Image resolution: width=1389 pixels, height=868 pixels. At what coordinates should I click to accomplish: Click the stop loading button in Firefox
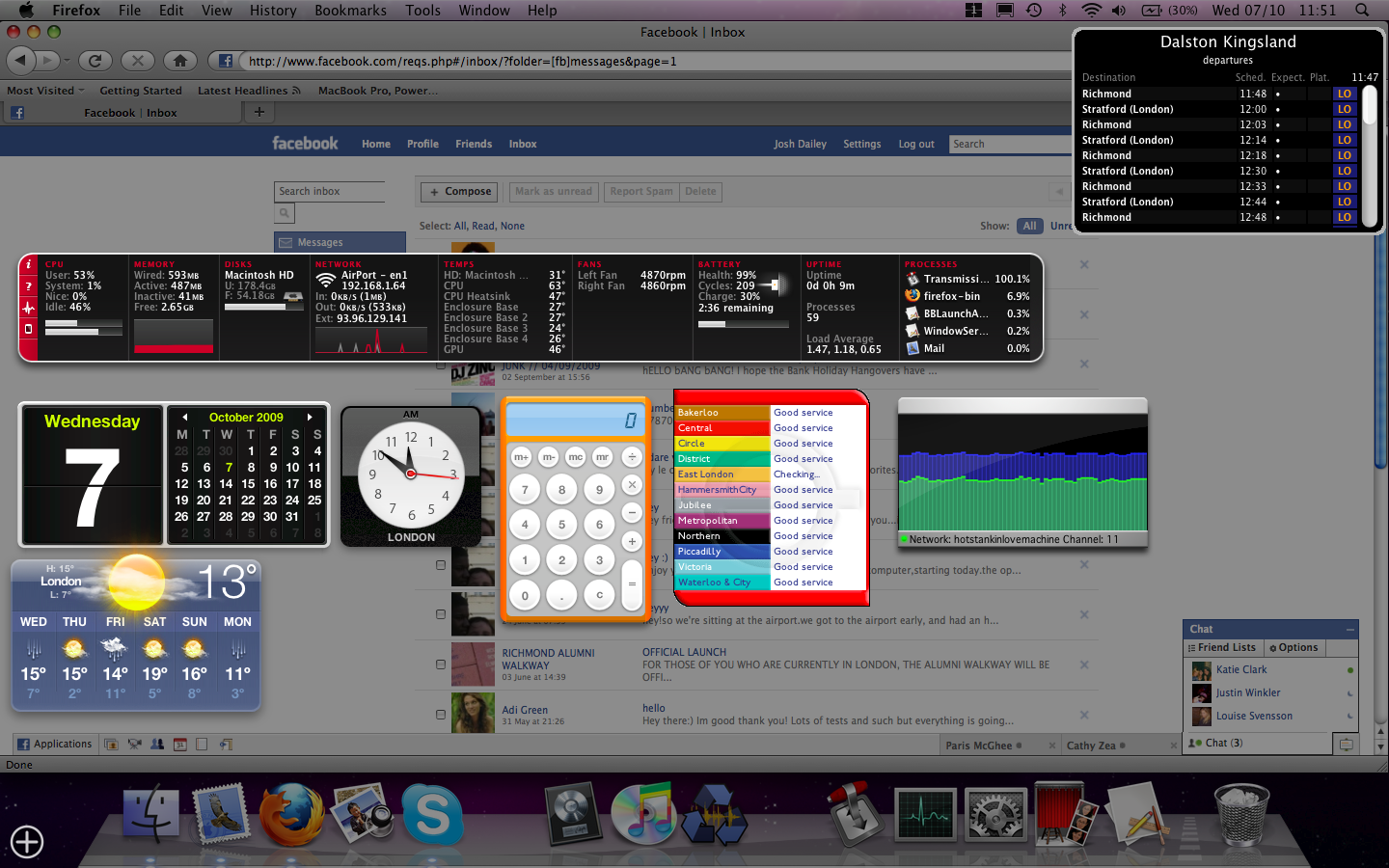pos(138,61)
